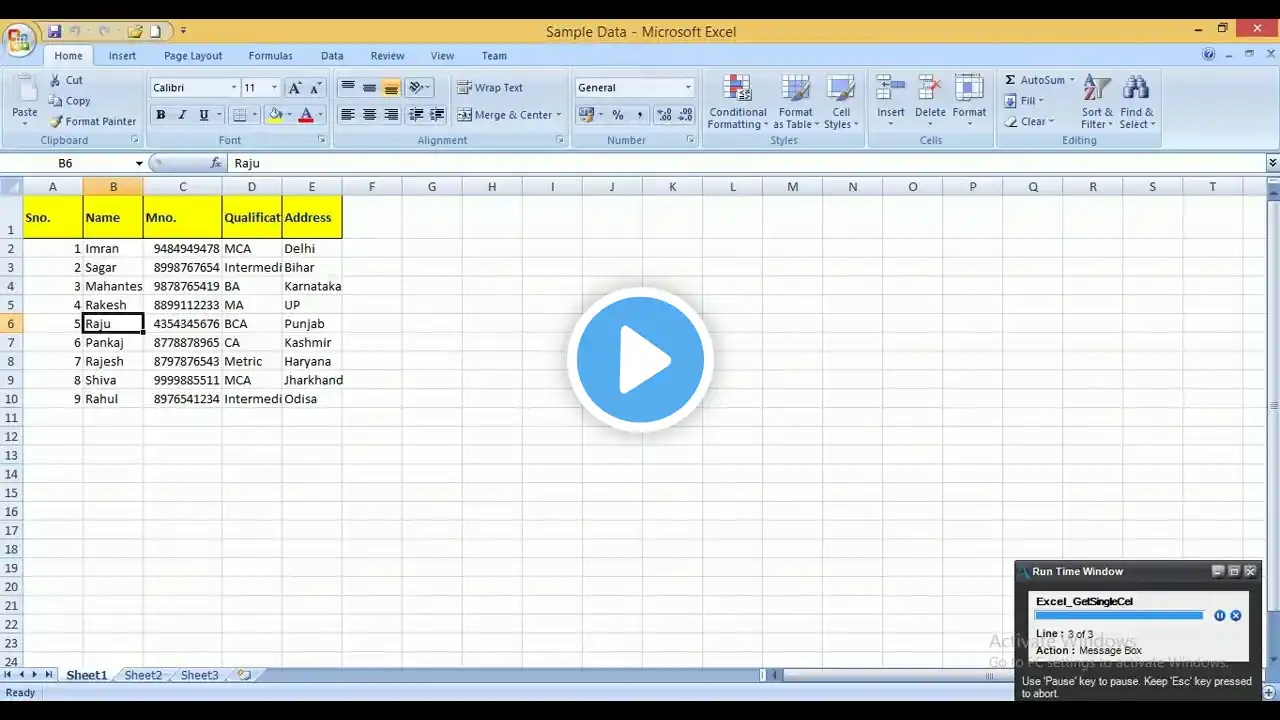1280x720 pixels.
Task: Switch to the Insert ribbon tab
Action: click(x=122, y=56)
